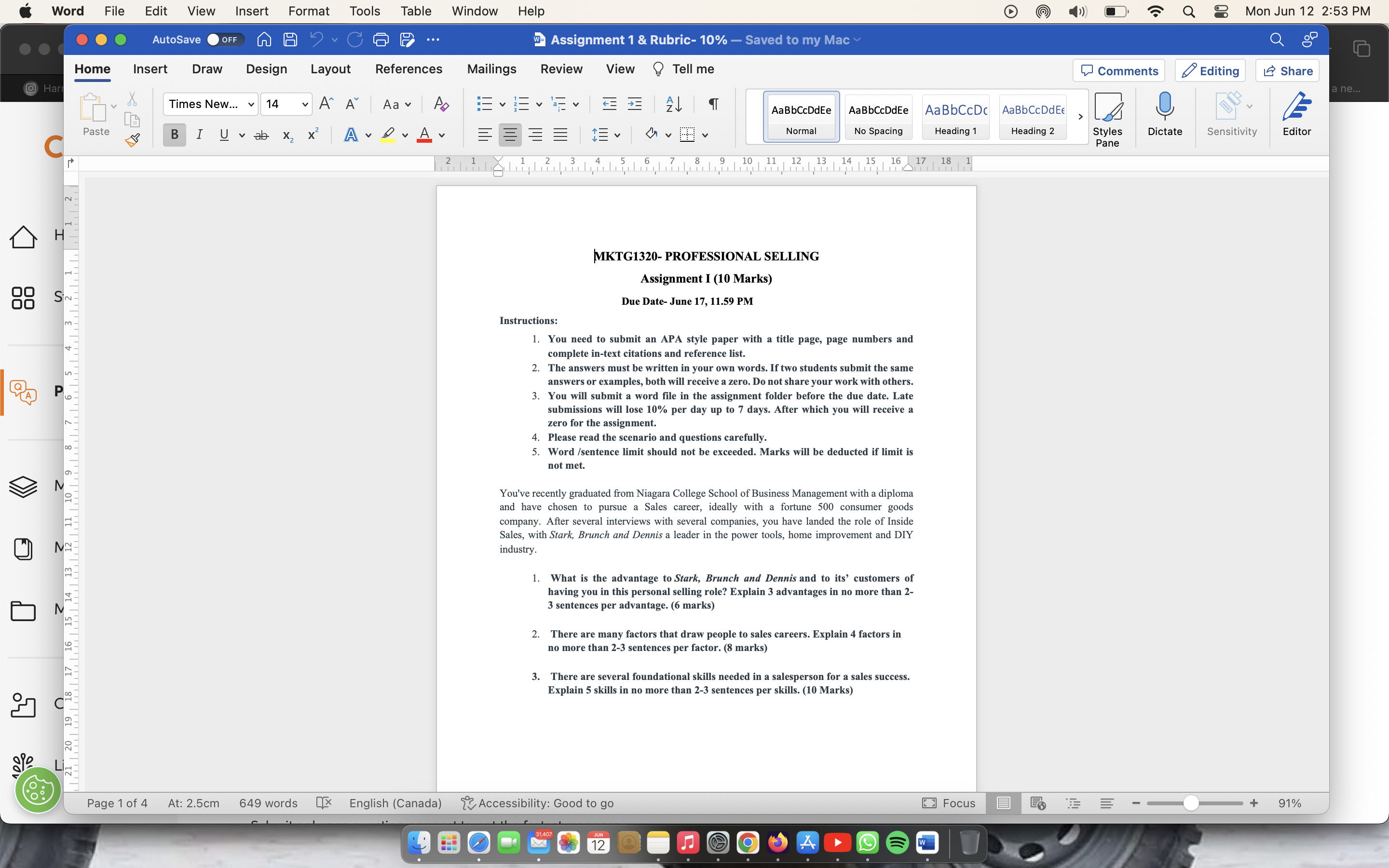This screenshot has width=1389, height=868.
Task: Increase indent icon
Action: 634,104
